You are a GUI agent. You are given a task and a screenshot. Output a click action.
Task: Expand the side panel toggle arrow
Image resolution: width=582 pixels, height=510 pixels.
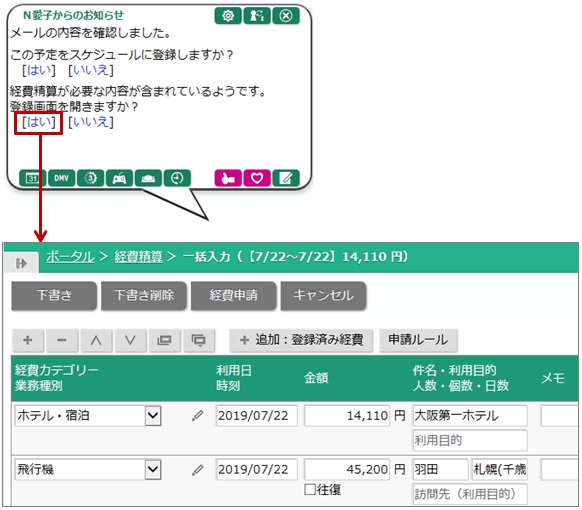tap(21, 263)
